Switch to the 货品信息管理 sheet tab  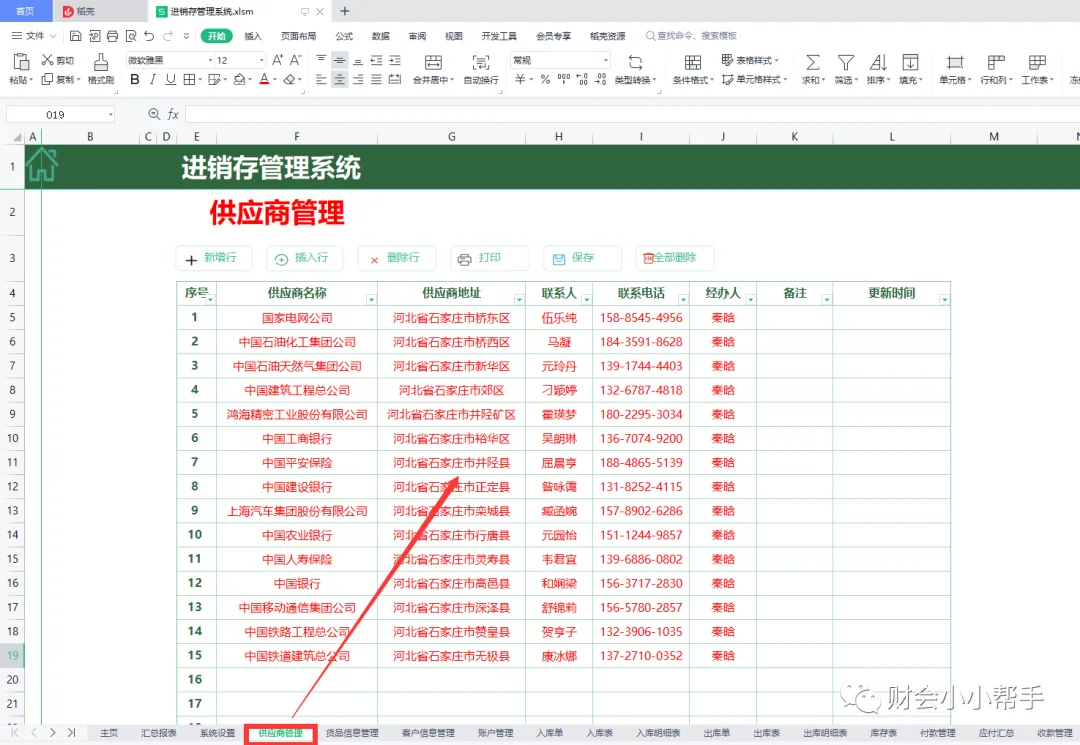352,733
